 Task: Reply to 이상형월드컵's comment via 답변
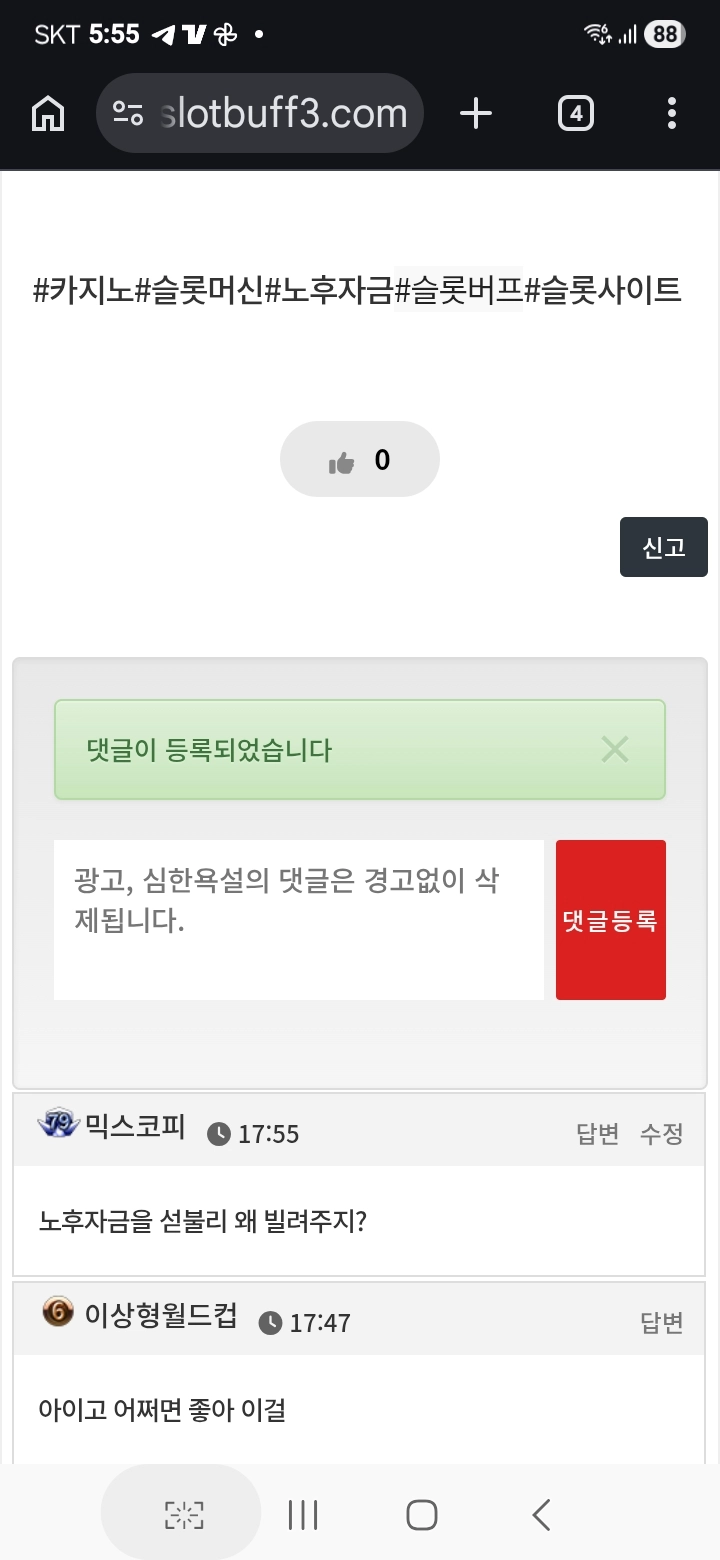pyautogui.click(x=661, y=1322)
